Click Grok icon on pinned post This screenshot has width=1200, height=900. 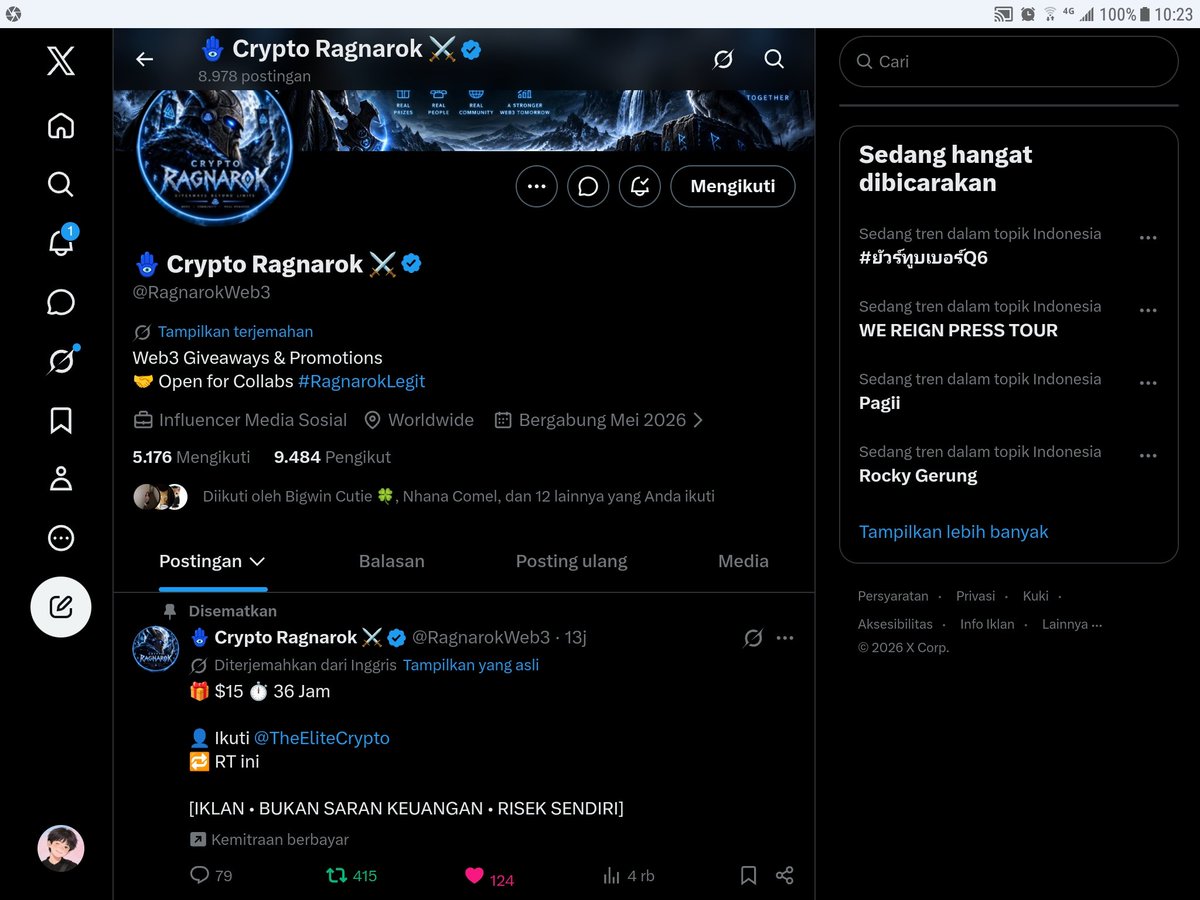754,637
